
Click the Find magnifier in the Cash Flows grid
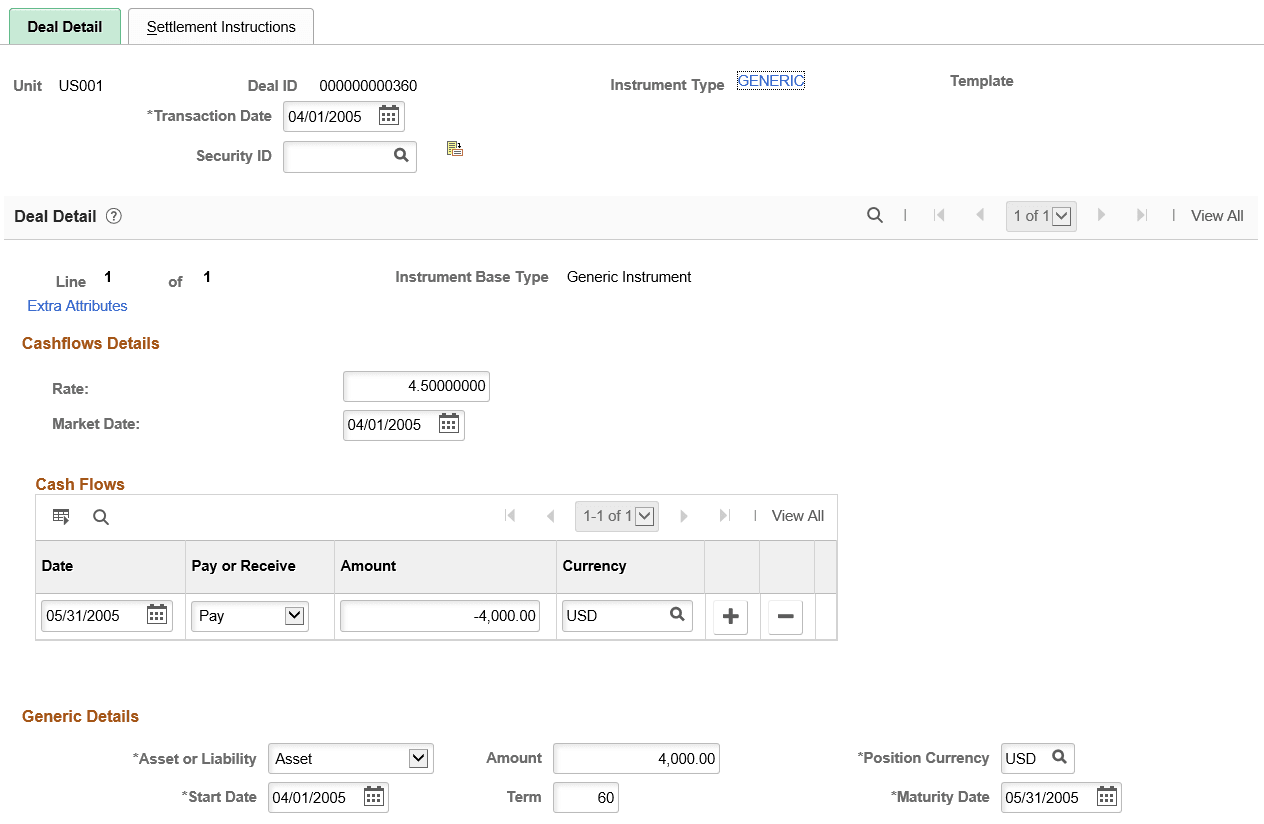point(100,516)
